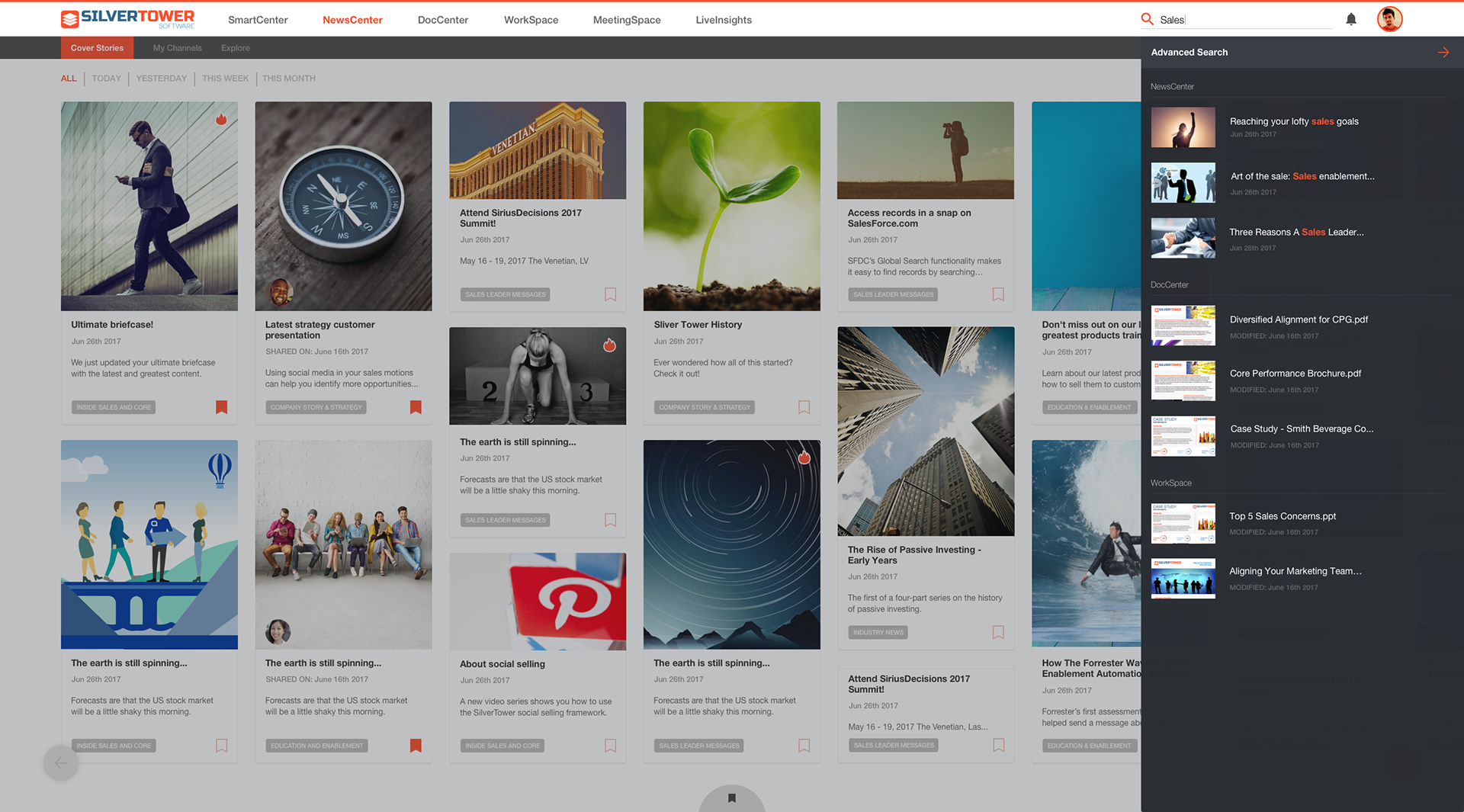Filter stories by THIS WEEK
This screenshot has height=812, width=1464.
(225, 79)
